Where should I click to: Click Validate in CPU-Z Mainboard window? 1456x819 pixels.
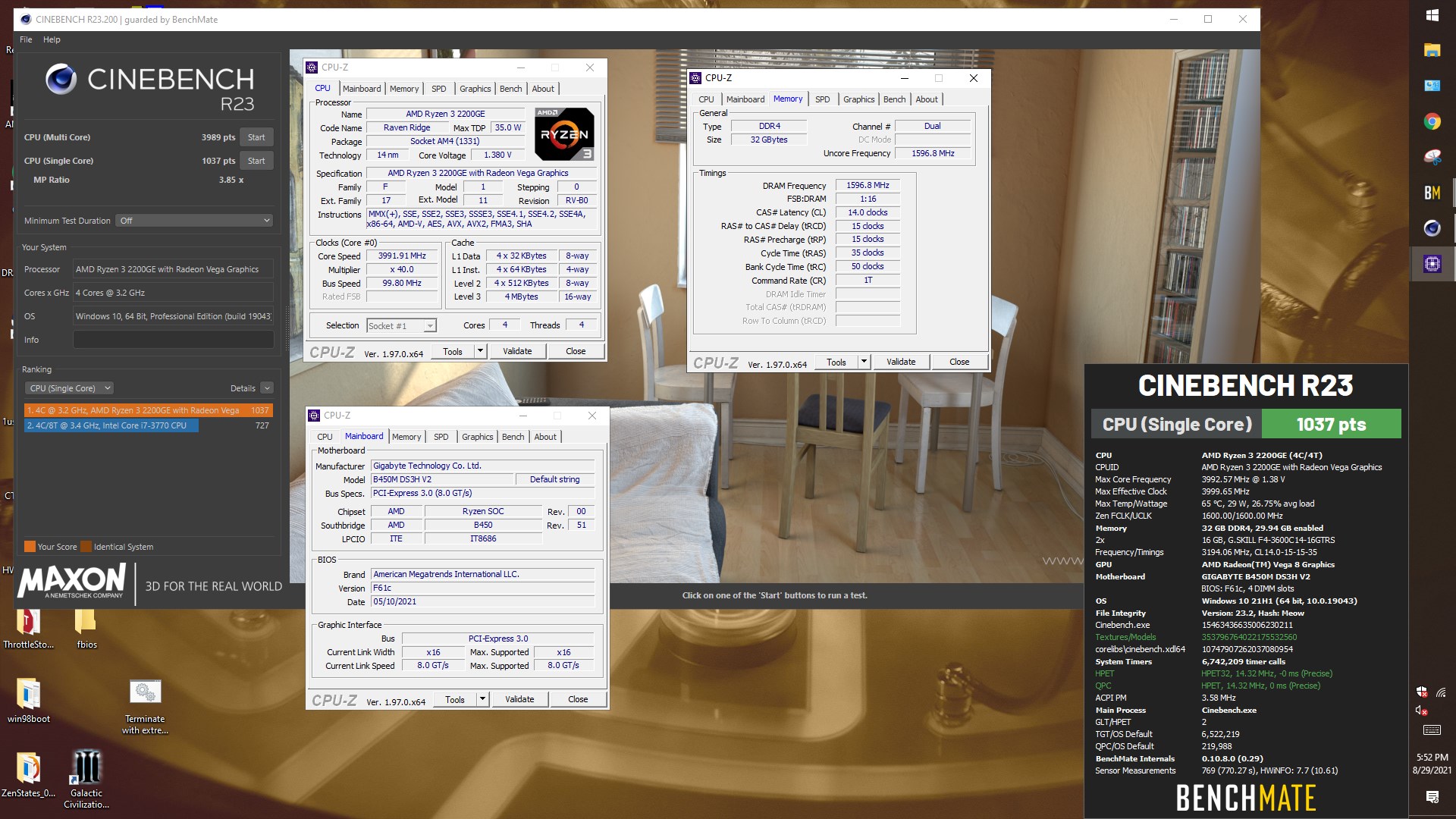[x=519, y=699]
